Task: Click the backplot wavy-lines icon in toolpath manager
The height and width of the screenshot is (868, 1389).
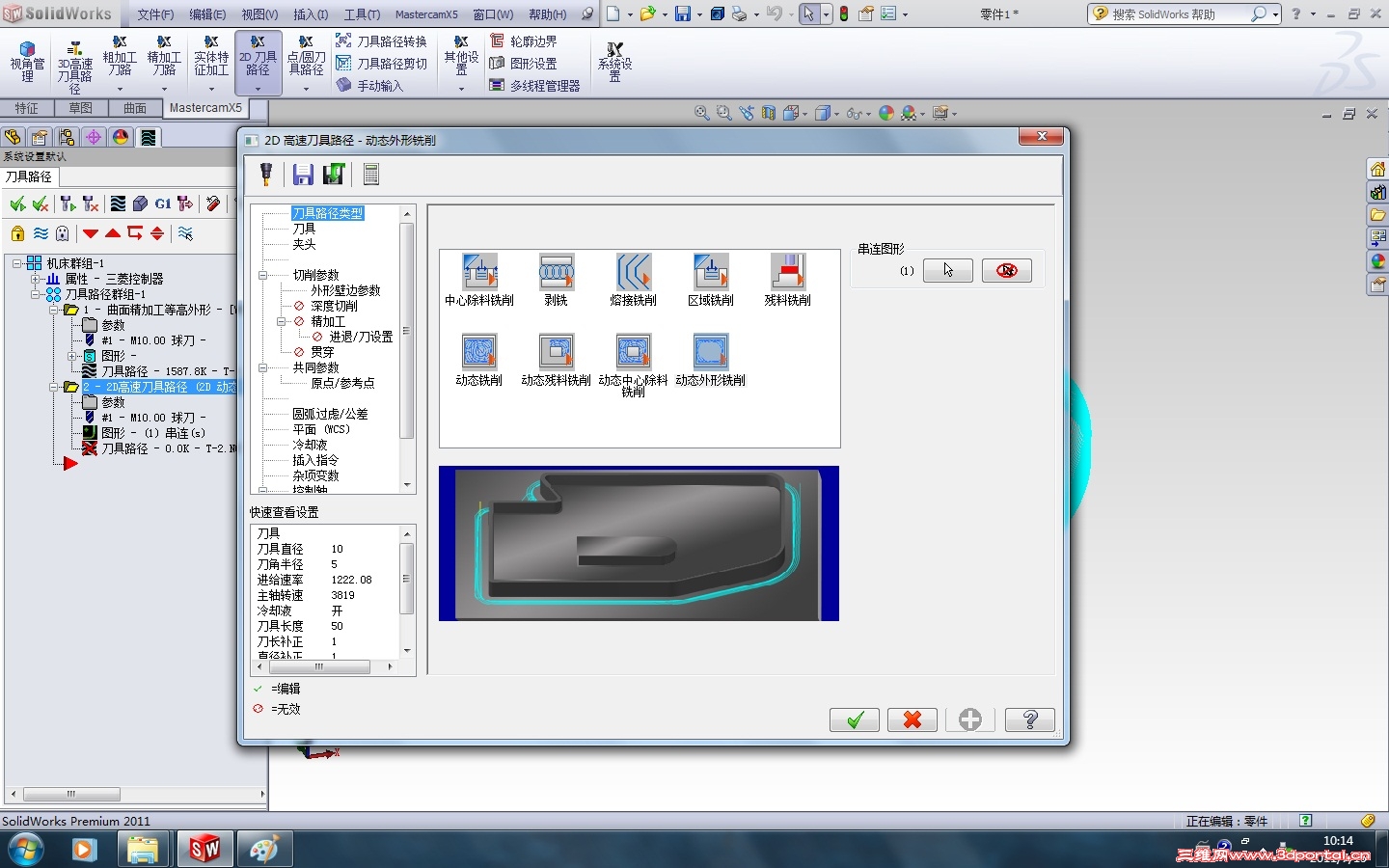Action: click(x=118, y=203)
